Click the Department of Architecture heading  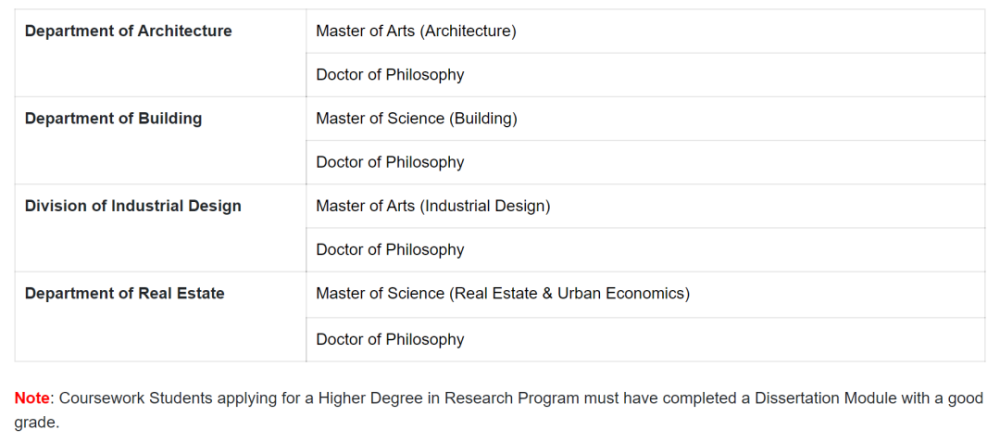(x=128, y=31)
